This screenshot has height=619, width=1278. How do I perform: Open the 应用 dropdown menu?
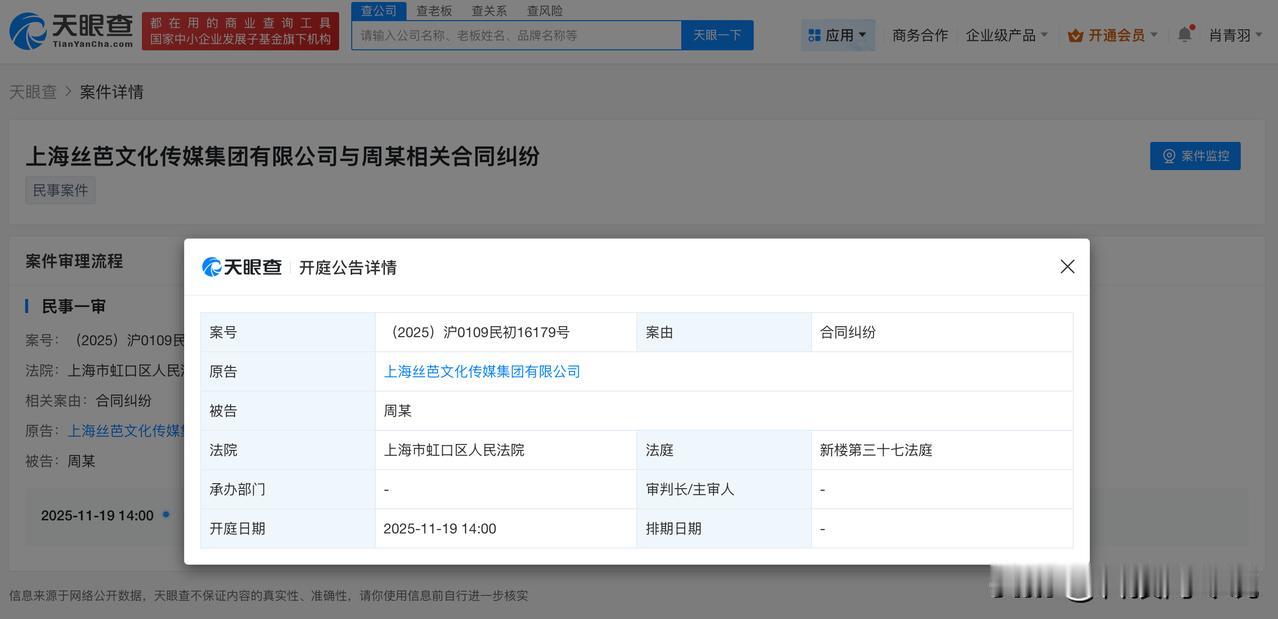pos(838,35)
